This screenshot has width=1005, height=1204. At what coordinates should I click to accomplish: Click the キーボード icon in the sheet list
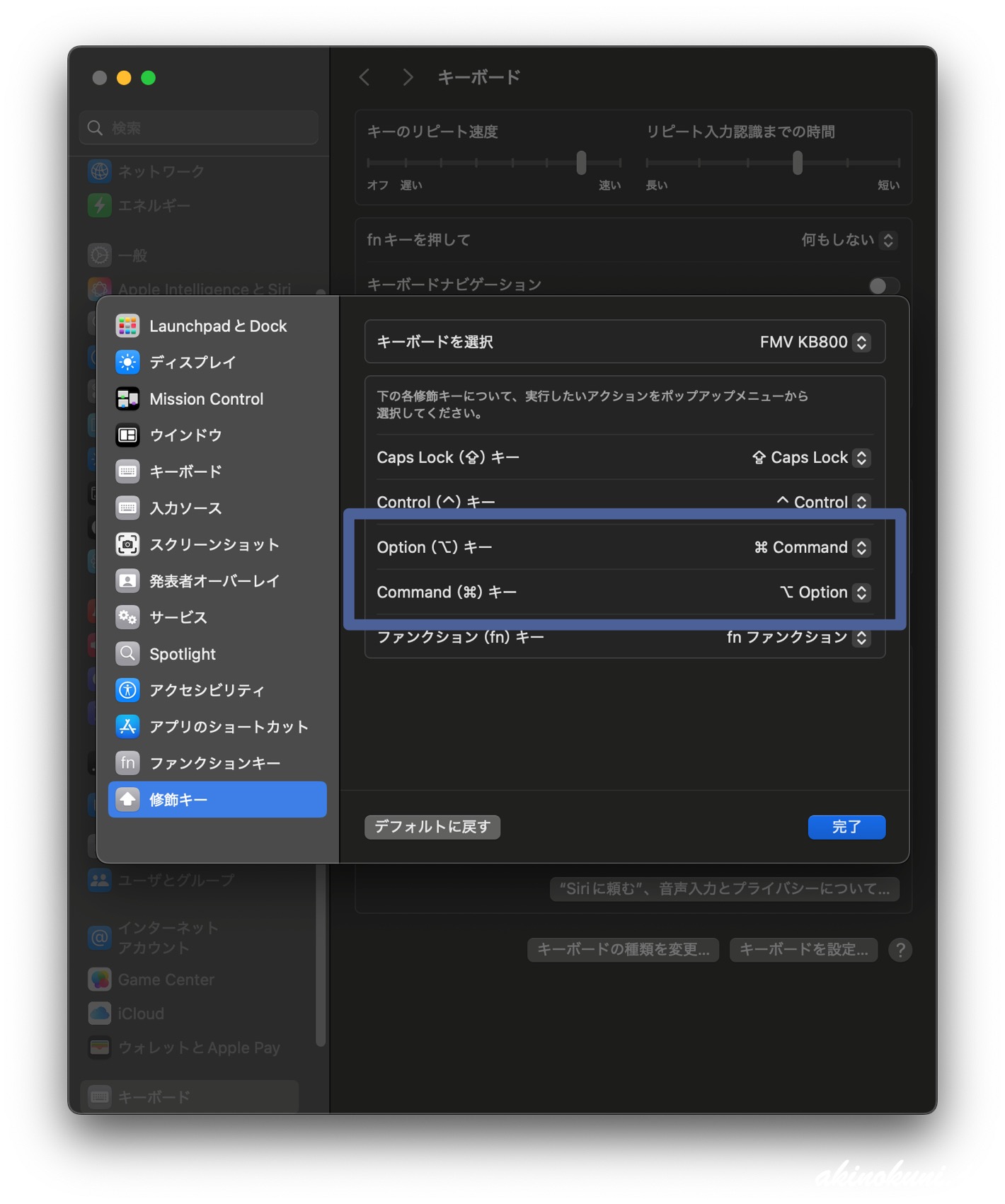tap(127, 471)
